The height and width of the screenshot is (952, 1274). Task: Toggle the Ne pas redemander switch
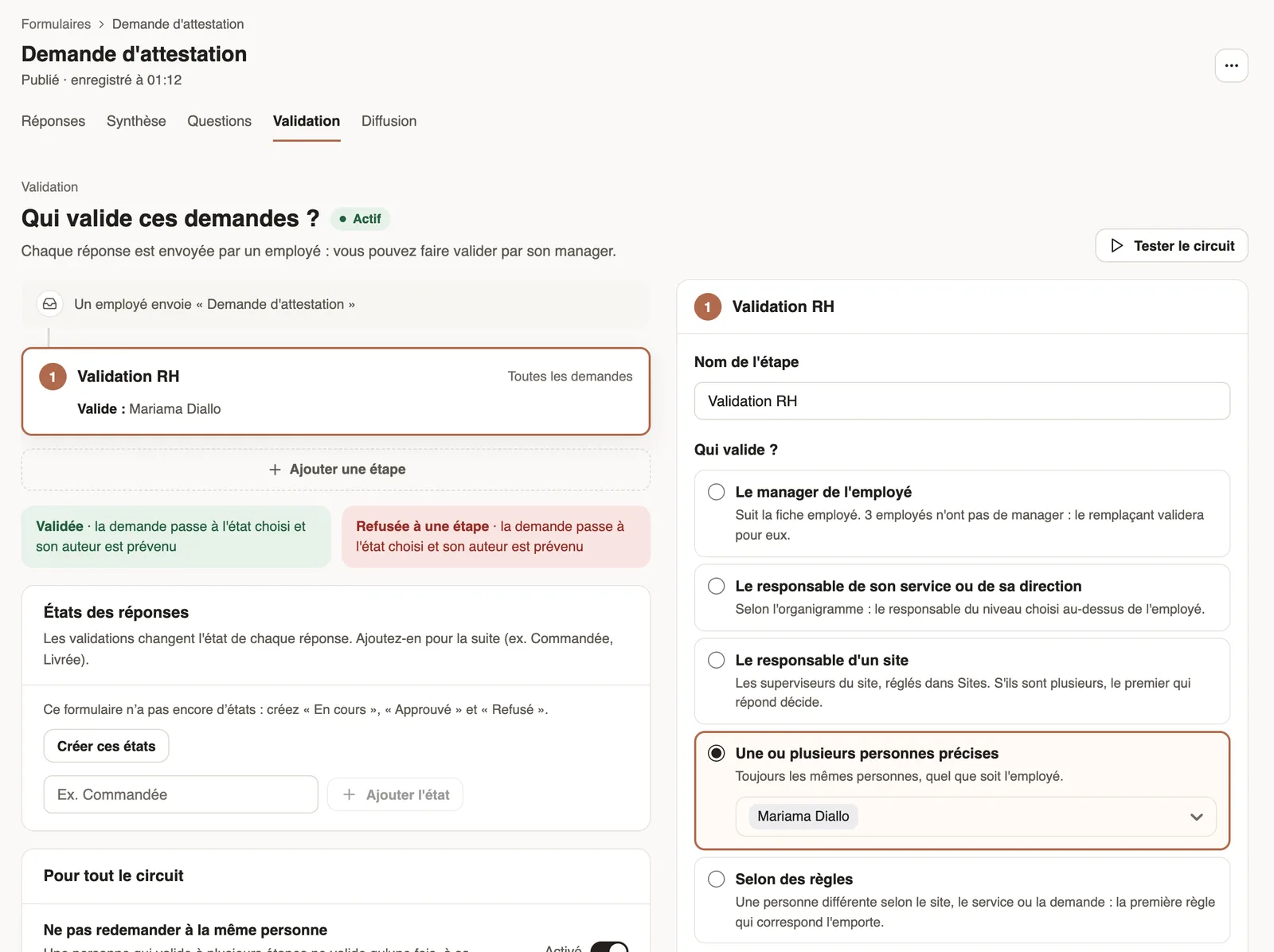609,947
